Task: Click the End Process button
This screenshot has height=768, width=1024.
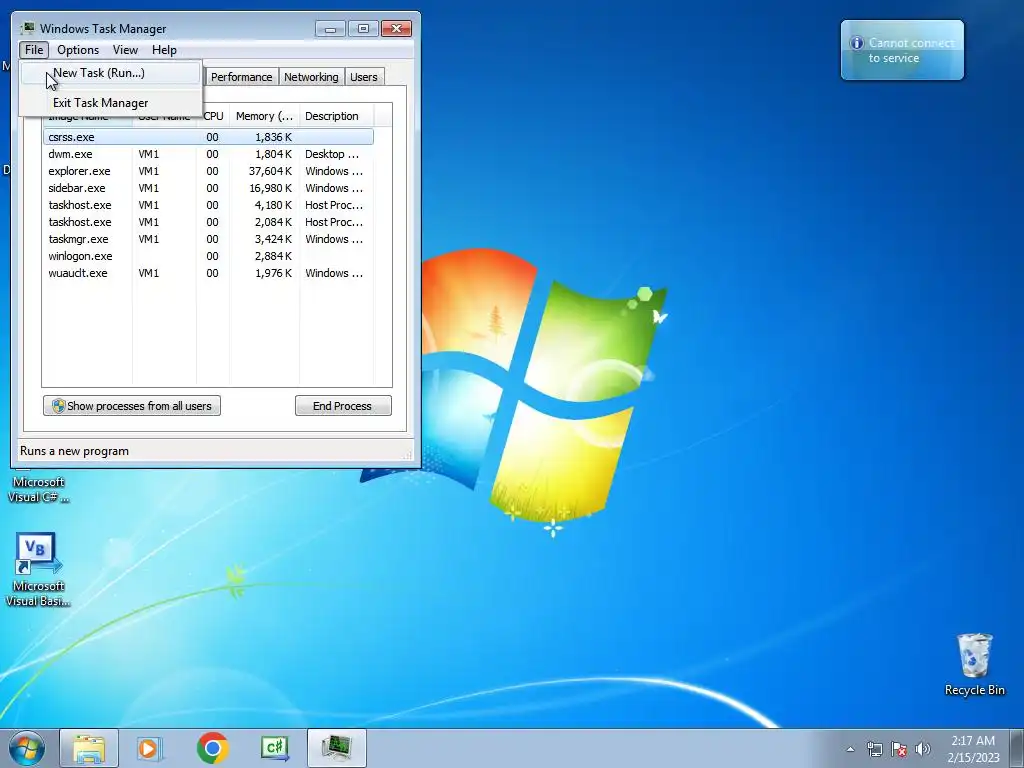Action: click(x=343, y=406)
